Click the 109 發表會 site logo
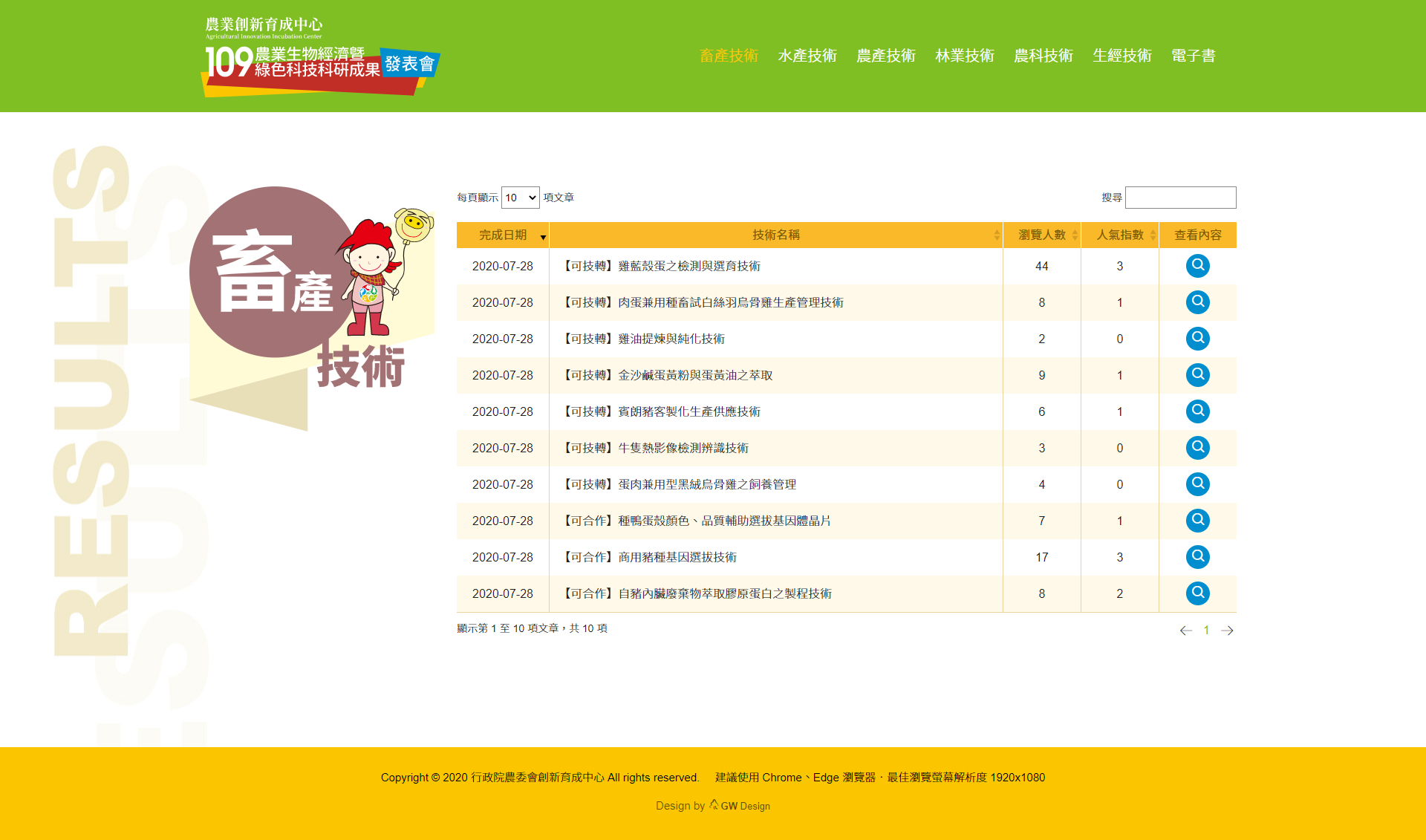Screen dimensions: 1426x840 [x=321, y=58]
